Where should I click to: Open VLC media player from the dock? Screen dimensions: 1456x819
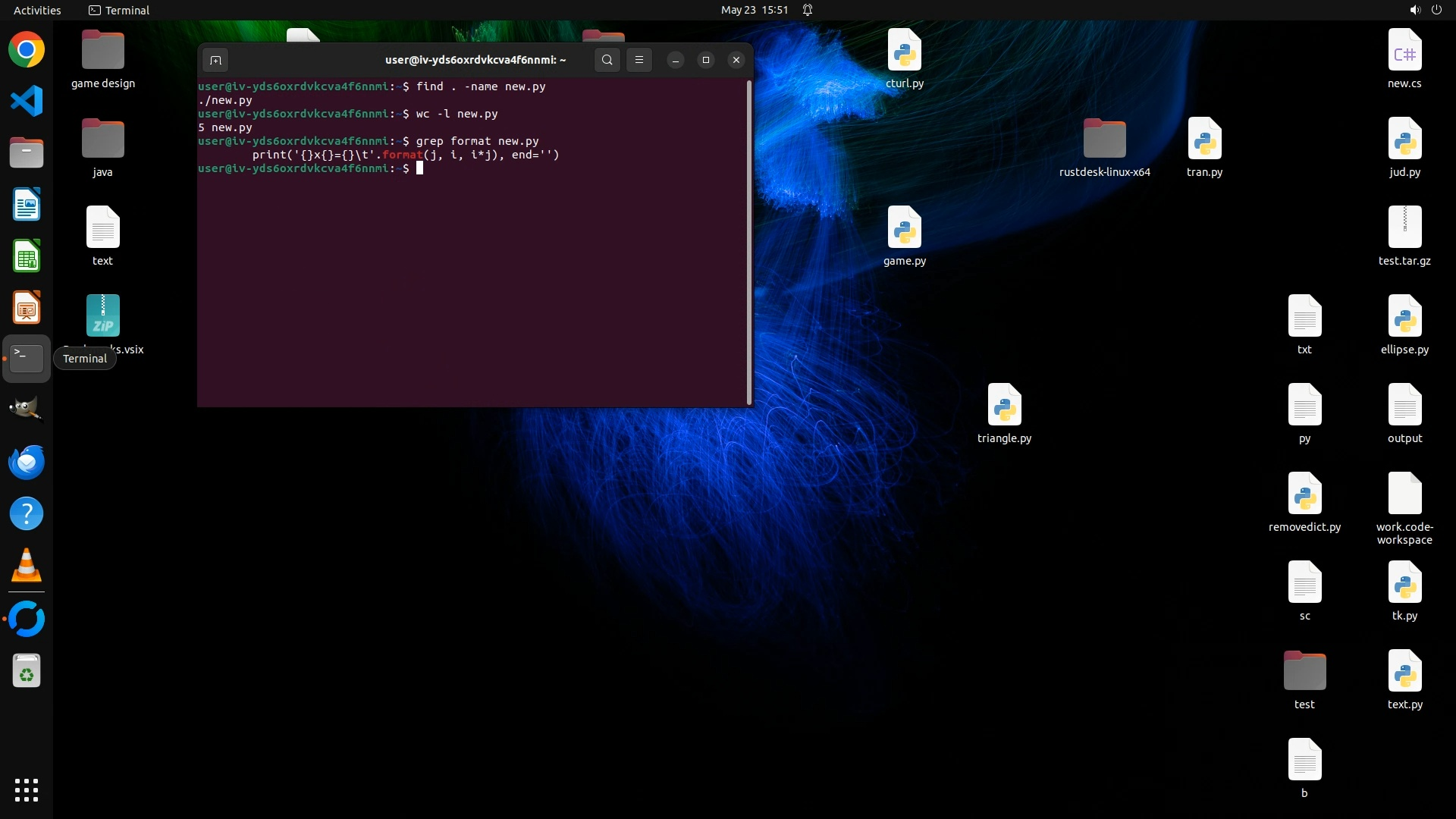tap(27, 566)
